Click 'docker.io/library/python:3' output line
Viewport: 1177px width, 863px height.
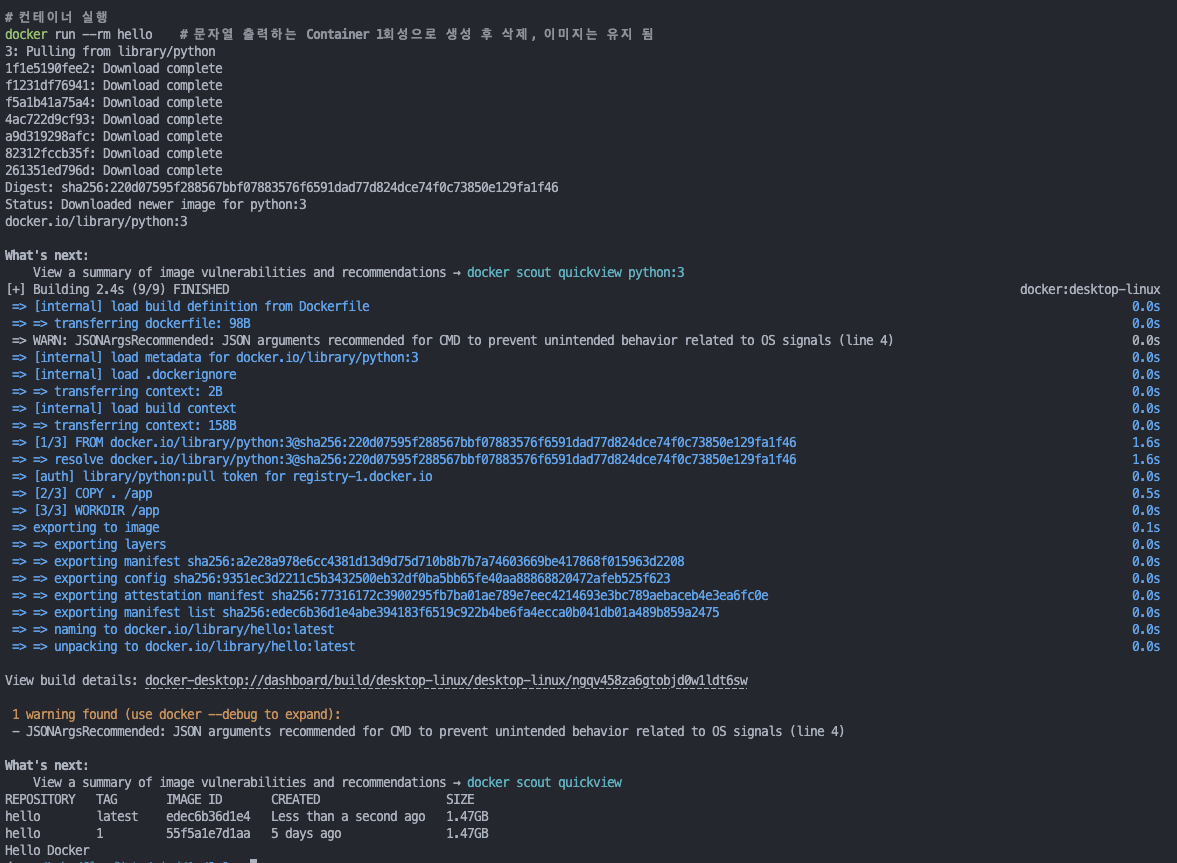[96, 221]
